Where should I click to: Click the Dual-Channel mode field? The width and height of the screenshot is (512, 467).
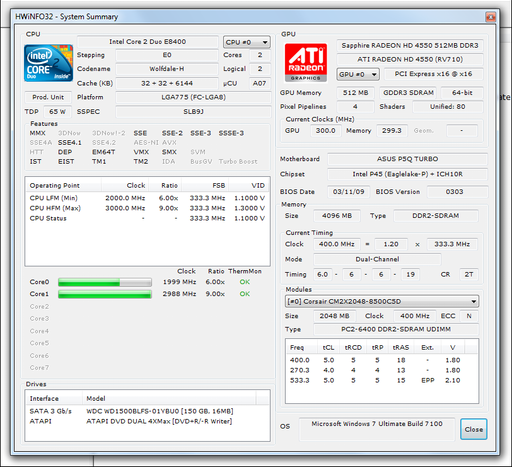[377, 259]
